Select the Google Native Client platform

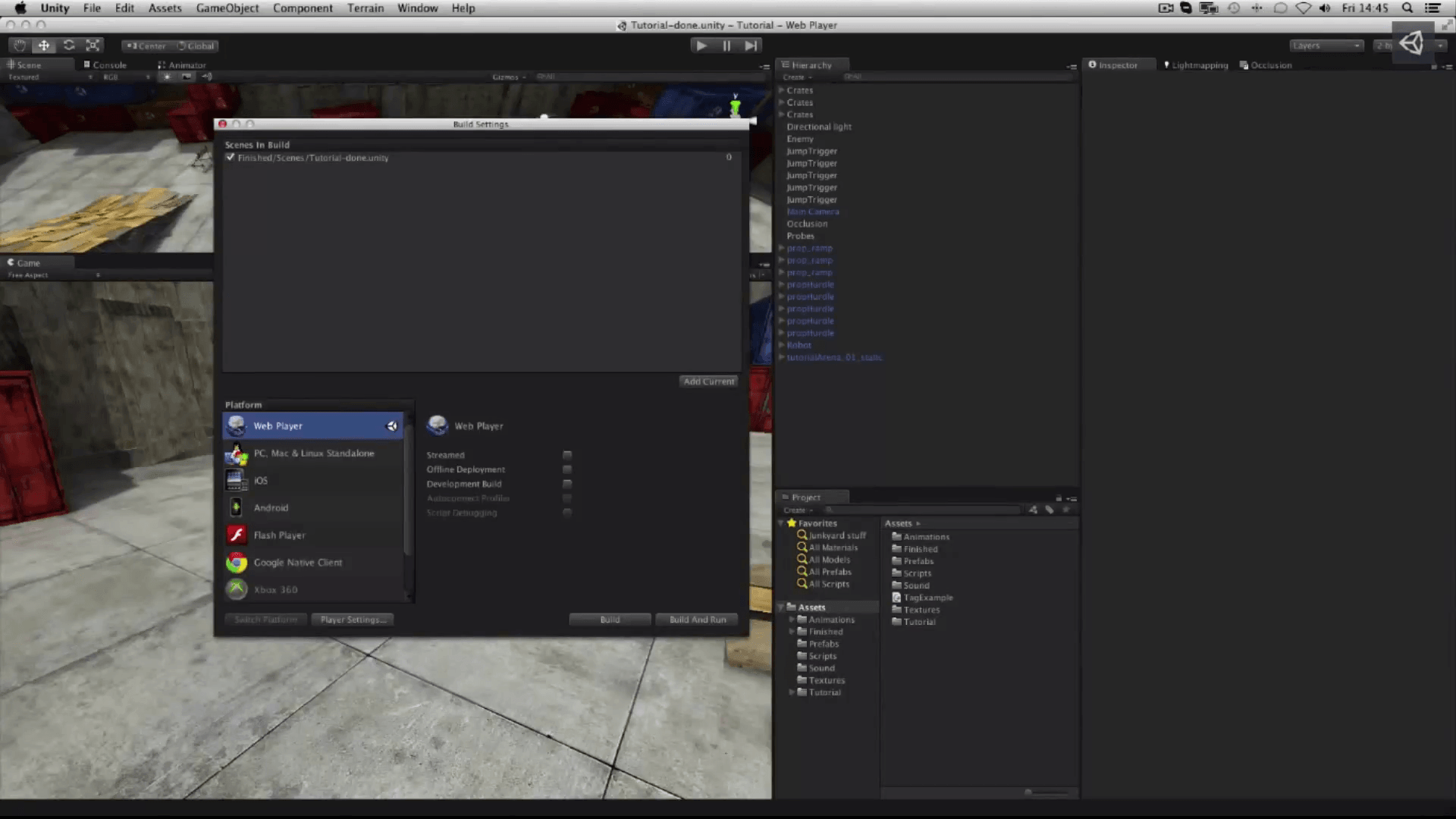(313, 563)
